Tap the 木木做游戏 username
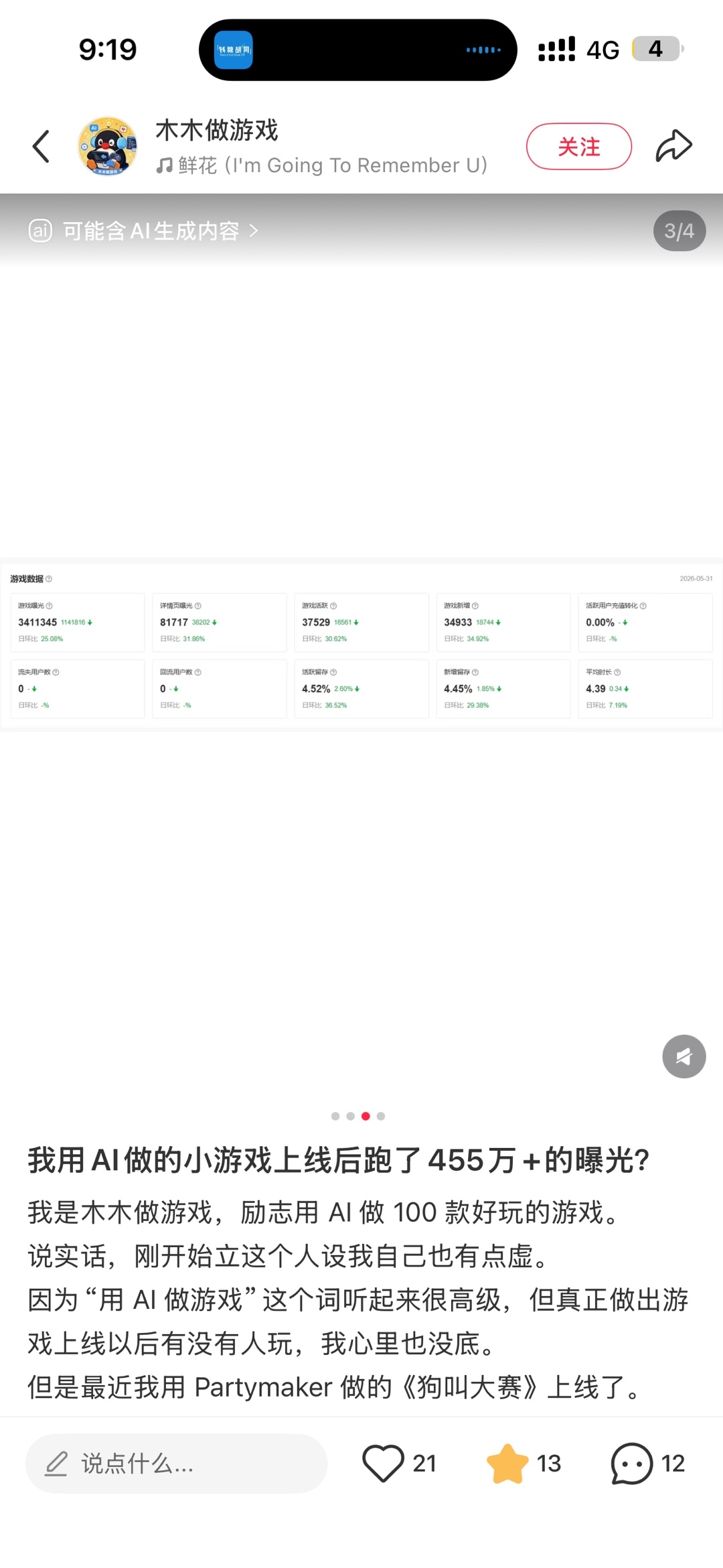Viewport: 723px width, 1568px height. 217,130
